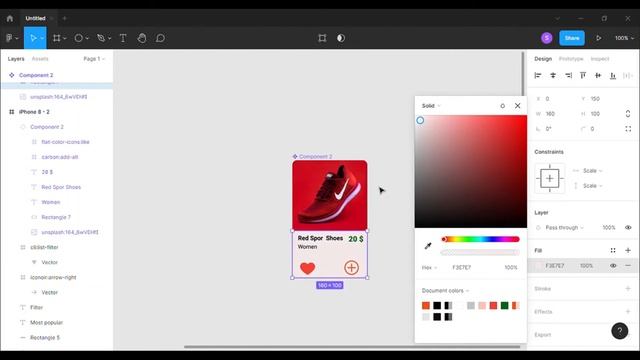Switch to the Inspect tab

(x=600, y=59)
